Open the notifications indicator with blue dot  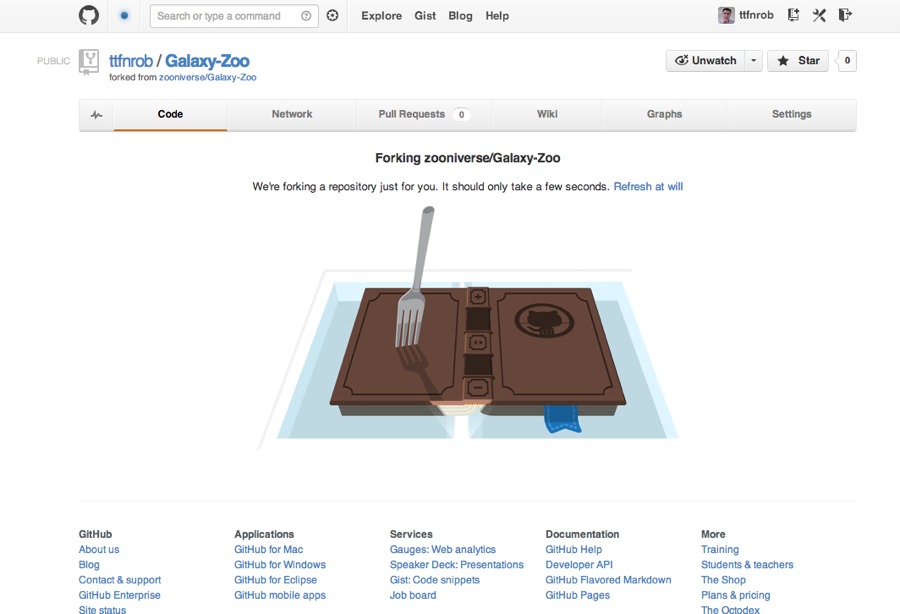click(124, 16)
